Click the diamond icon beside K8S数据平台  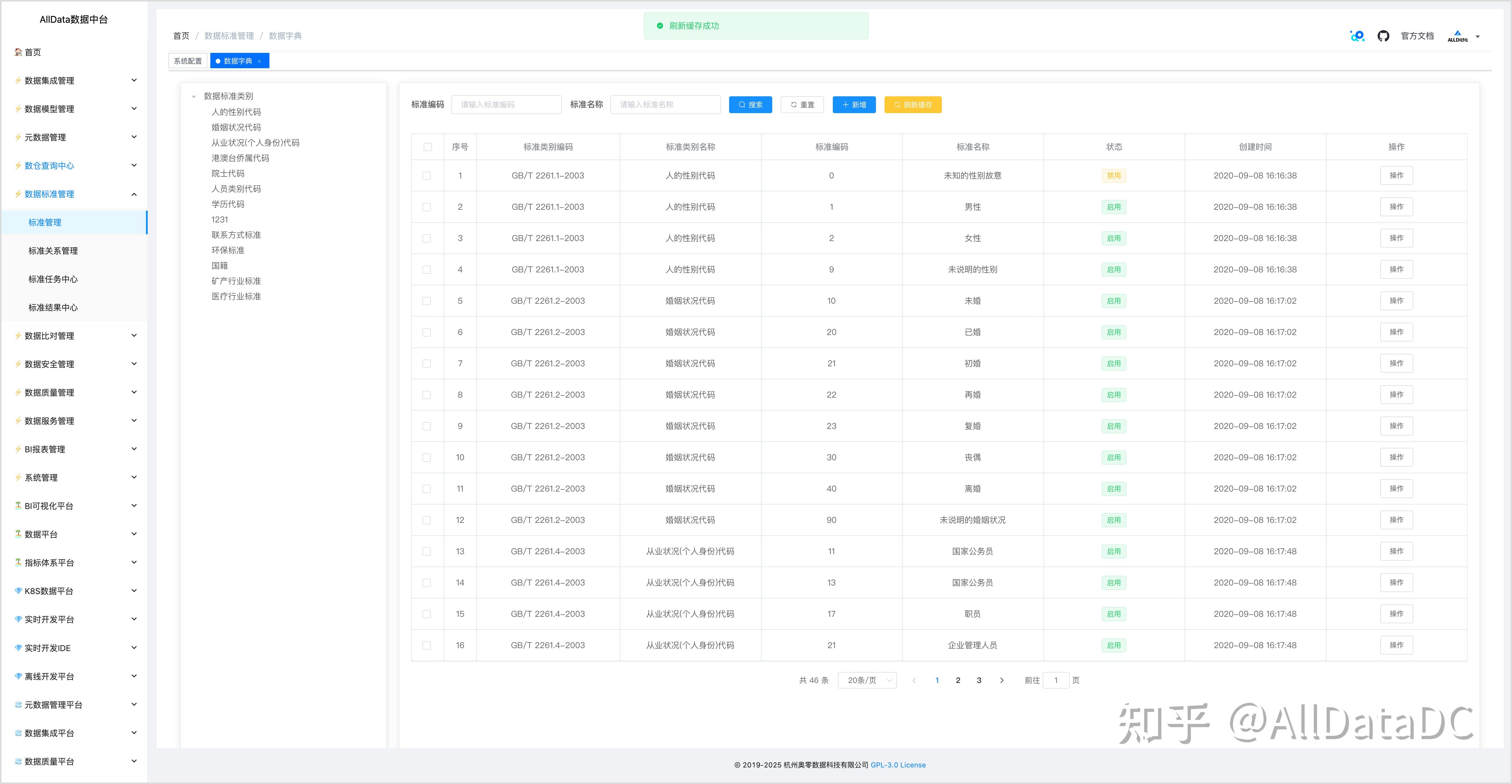click(18, 591)
